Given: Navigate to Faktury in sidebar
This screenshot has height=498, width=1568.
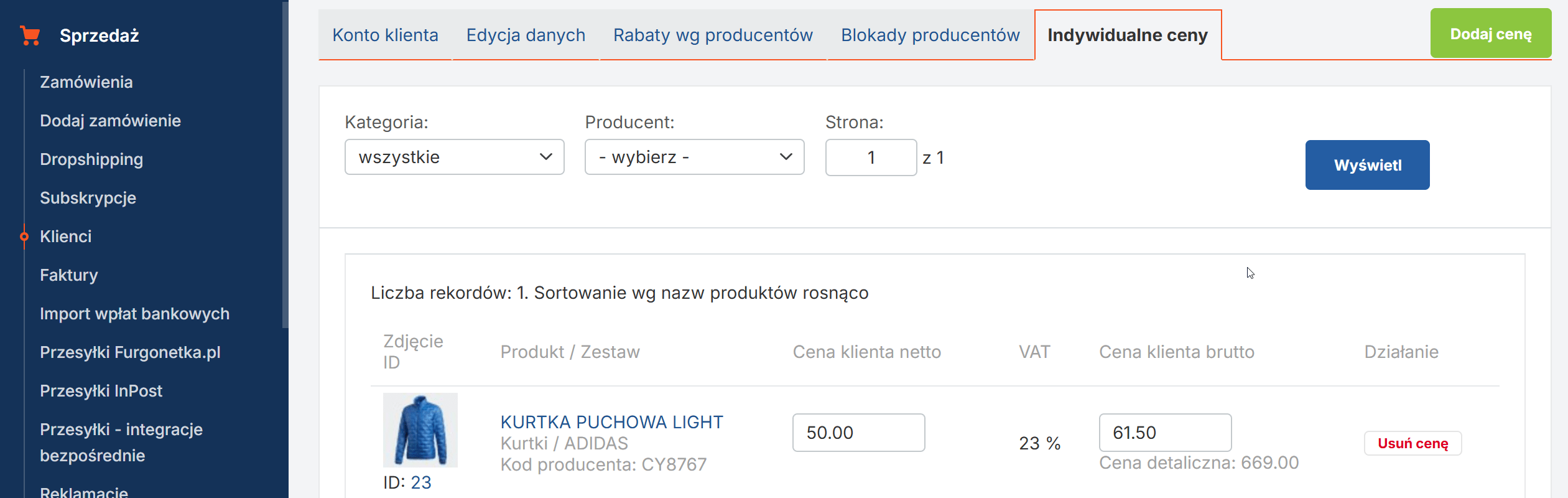Looking at the screenshot, I should pyautogui.click(x=69, y=275).
